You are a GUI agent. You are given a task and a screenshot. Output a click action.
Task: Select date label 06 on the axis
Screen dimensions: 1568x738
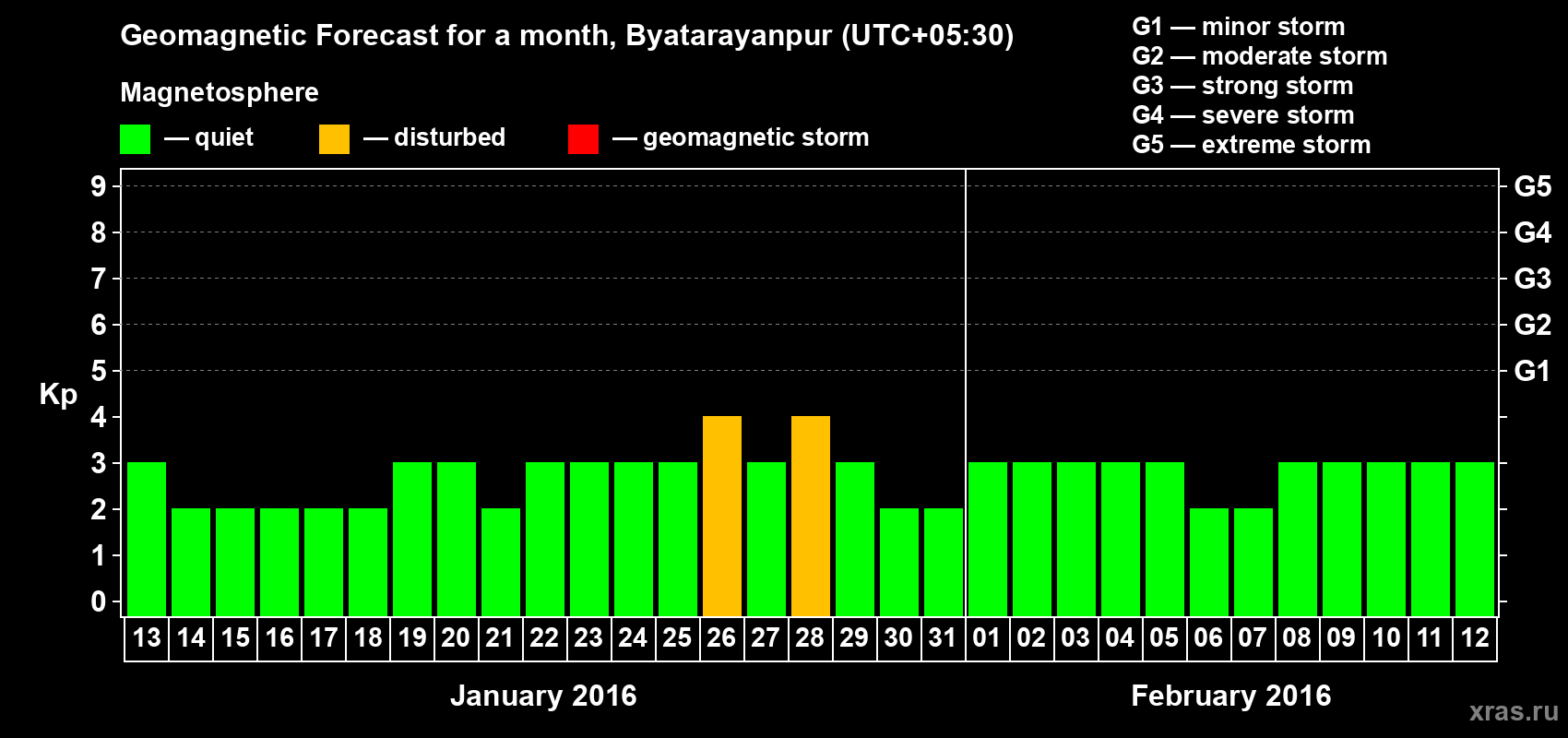pyautogui.click(x=1209, y=637)
